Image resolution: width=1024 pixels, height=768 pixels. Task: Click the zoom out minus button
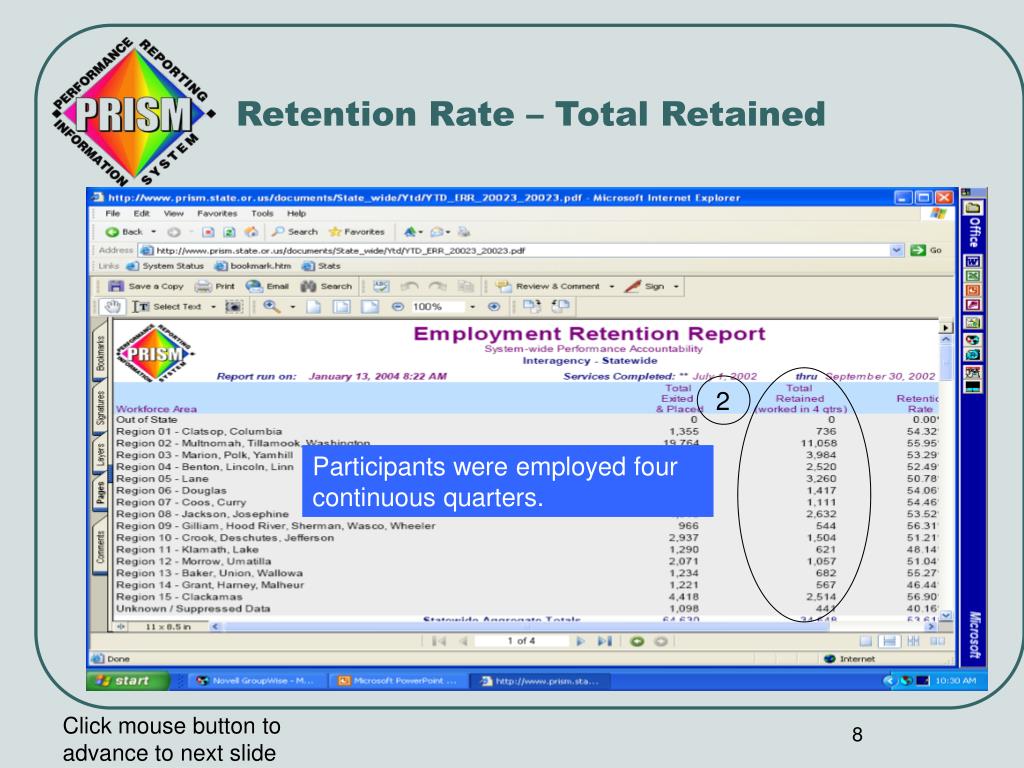(397, 307)
